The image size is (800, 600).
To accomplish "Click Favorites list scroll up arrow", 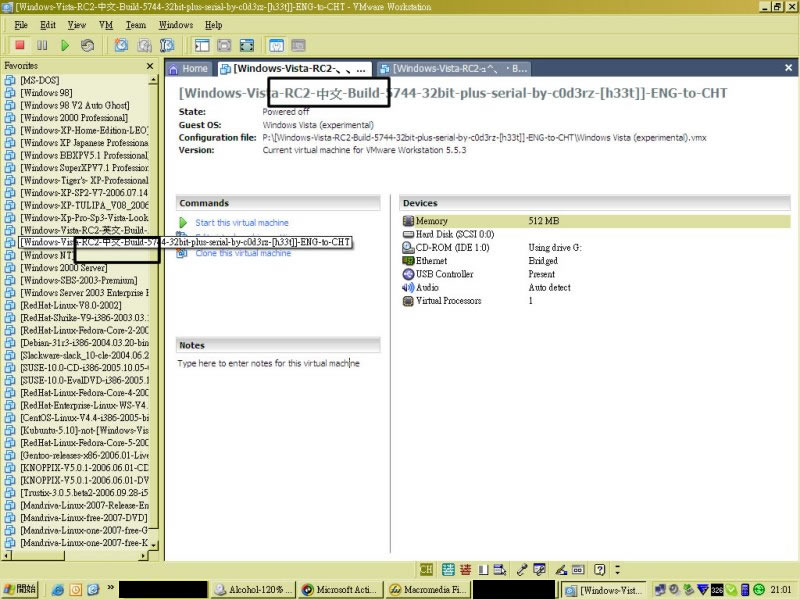I will [154, 80].
